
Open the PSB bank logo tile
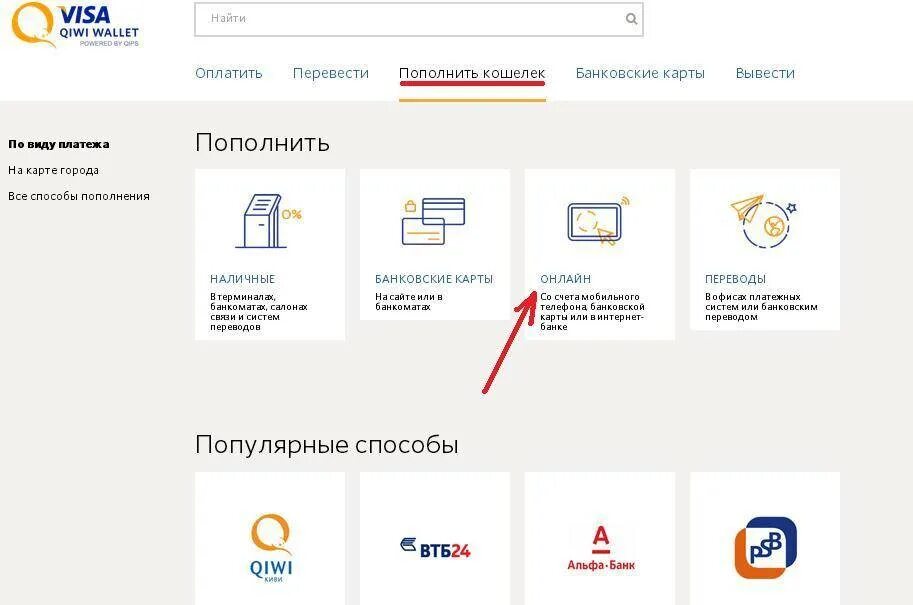765,538
